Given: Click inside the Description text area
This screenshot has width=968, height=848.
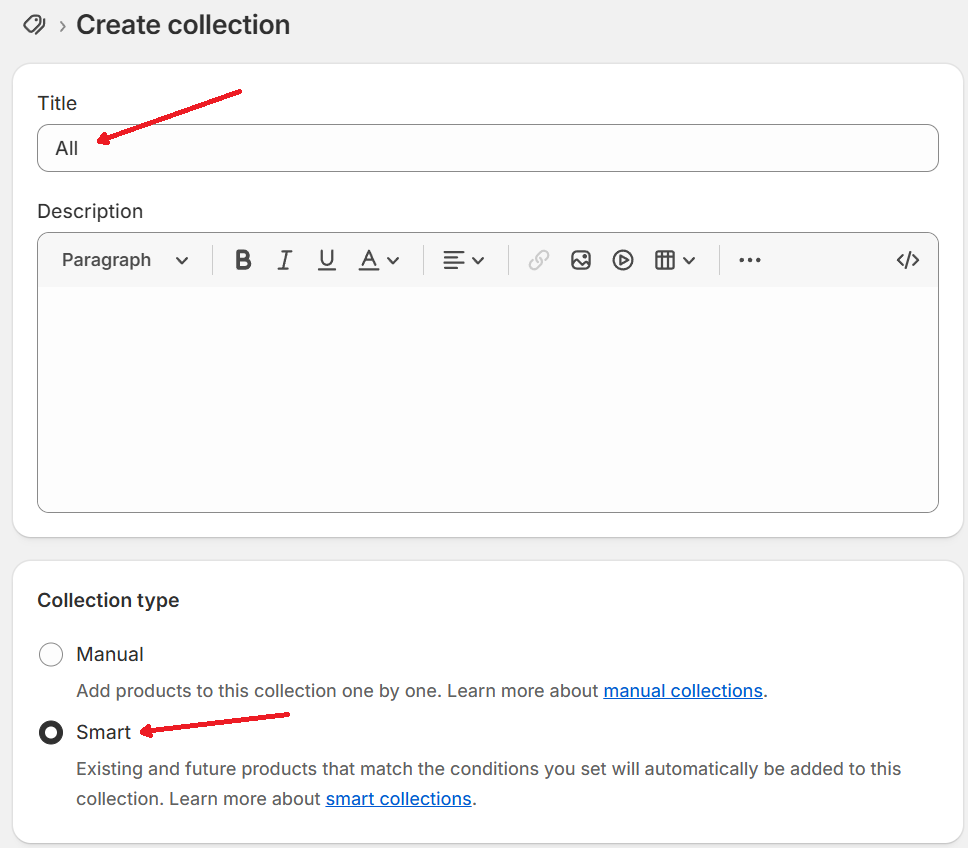Looking at the screenshot, I should coord(488,399).
